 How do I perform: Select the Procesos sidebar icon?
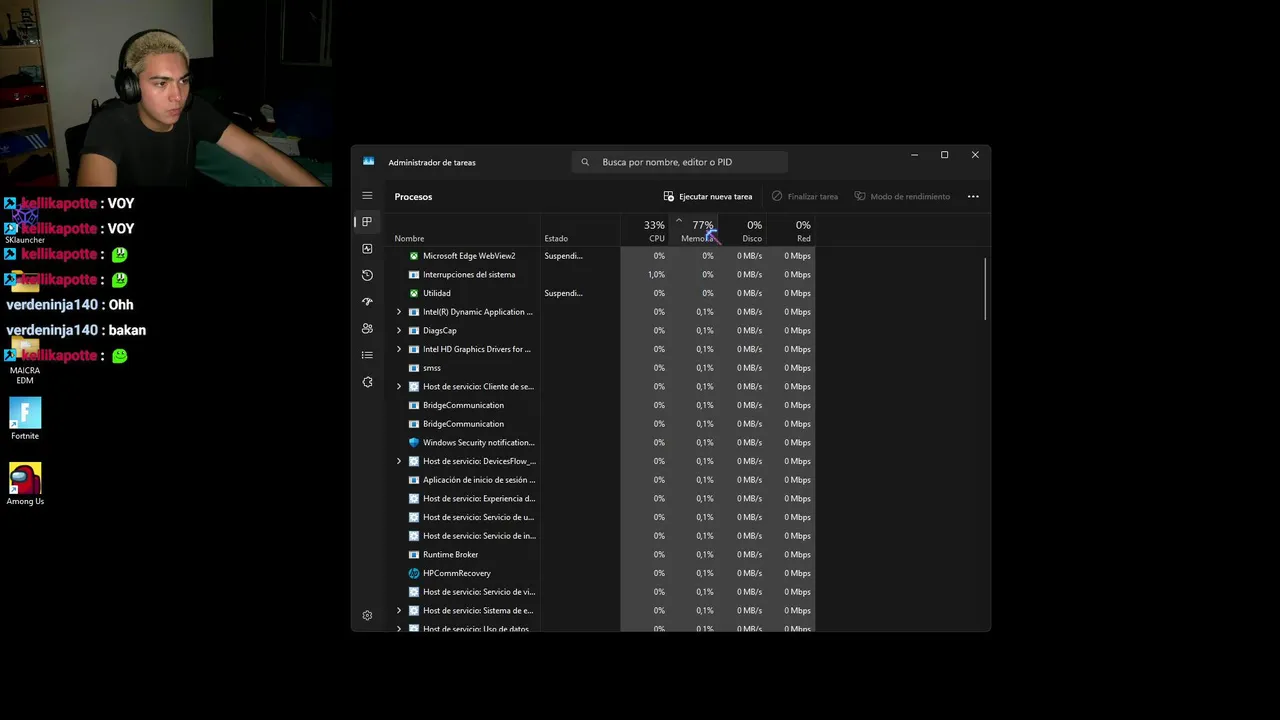tap(367, 222)
